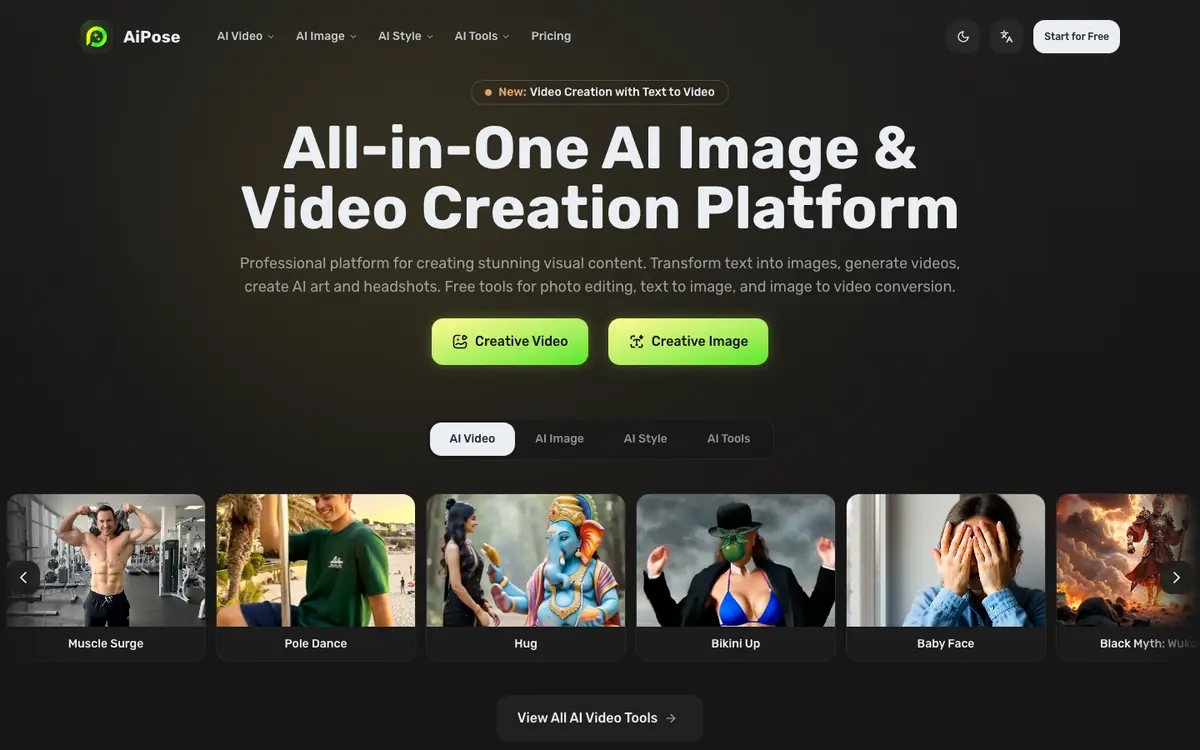1200x750 pixels.
Task: Open the Hug video effect thumbnail
Action: (526, 560)
